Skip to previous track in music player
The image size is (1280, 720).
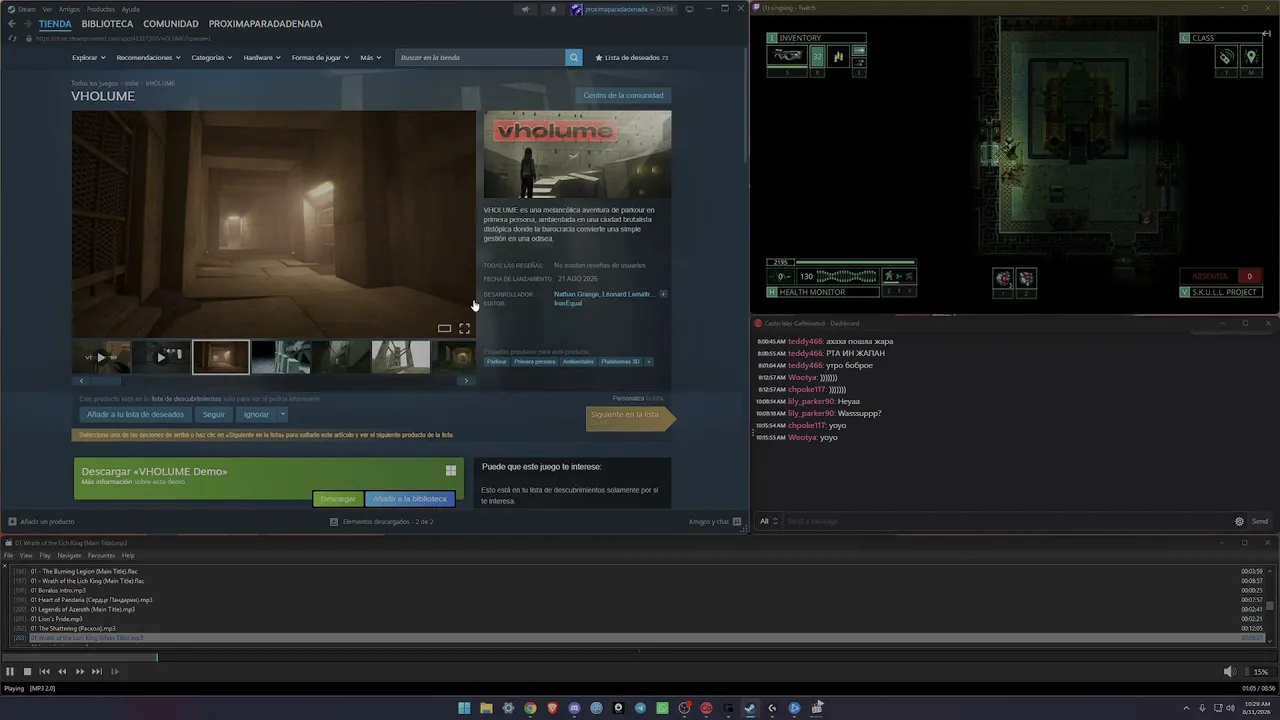tap(44, 672)
